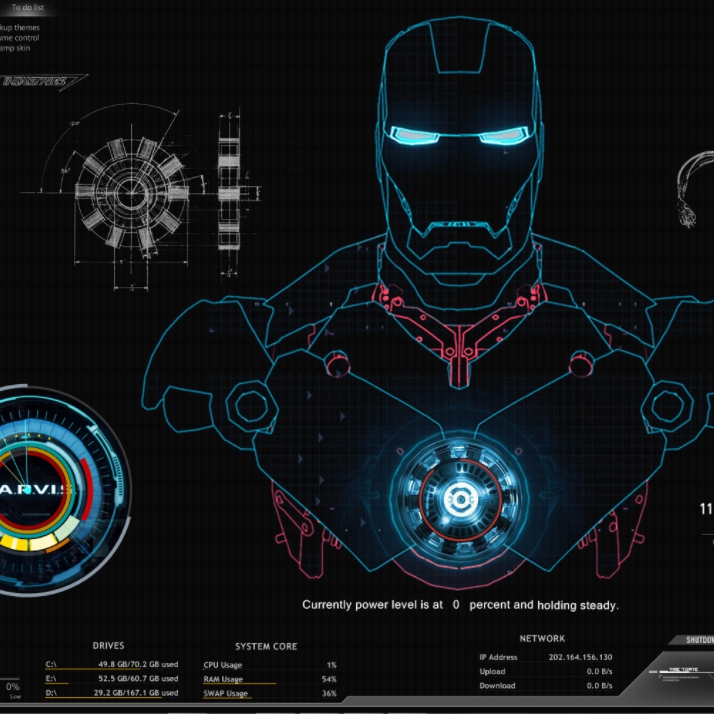Click the Download label
714x714 pixels.
click(x=497, y=686)
